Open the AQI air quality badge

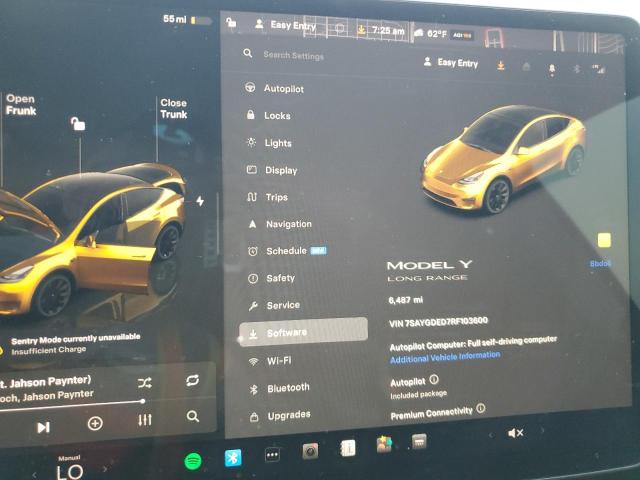[x=463, y=36]
